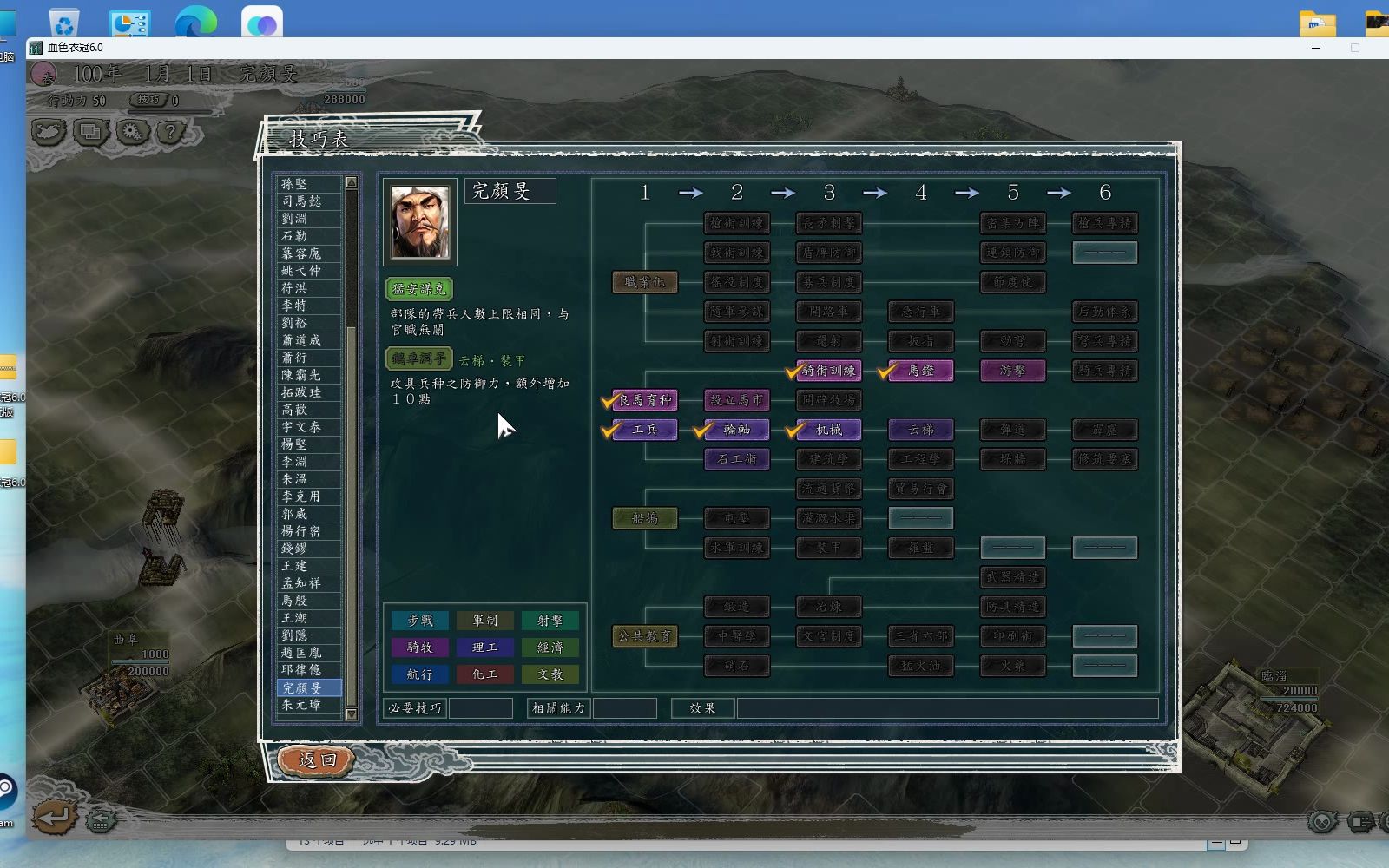Click the 猛安謀克 ability badge

point(419,289)
